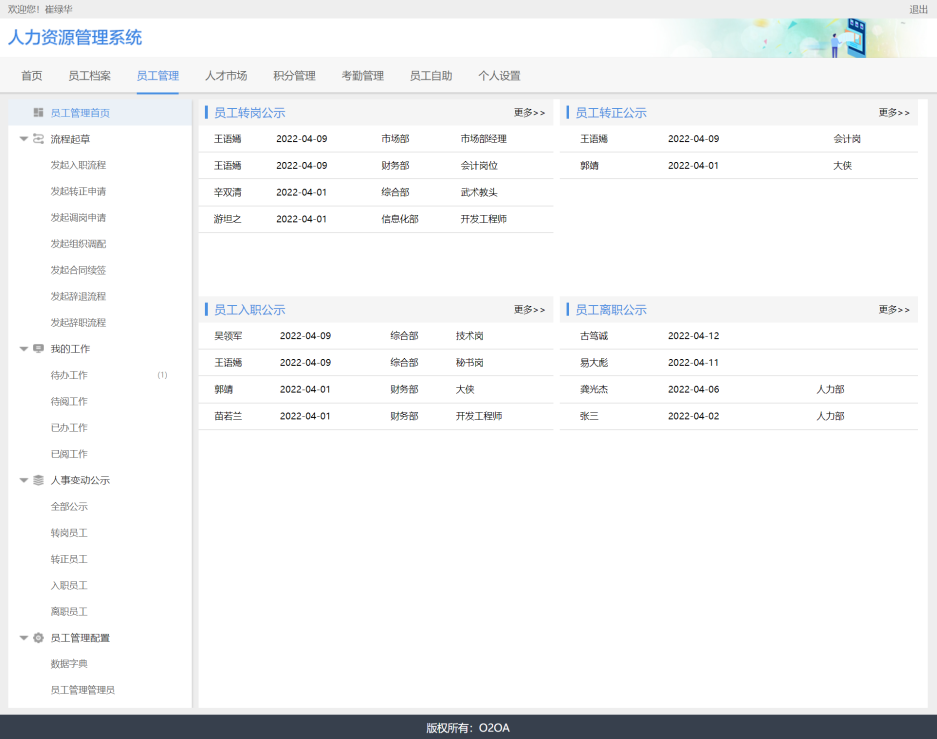Click the 我的工作 monitor icon
The height and width of the screenshot is (739, 937).
pos(38,349)
